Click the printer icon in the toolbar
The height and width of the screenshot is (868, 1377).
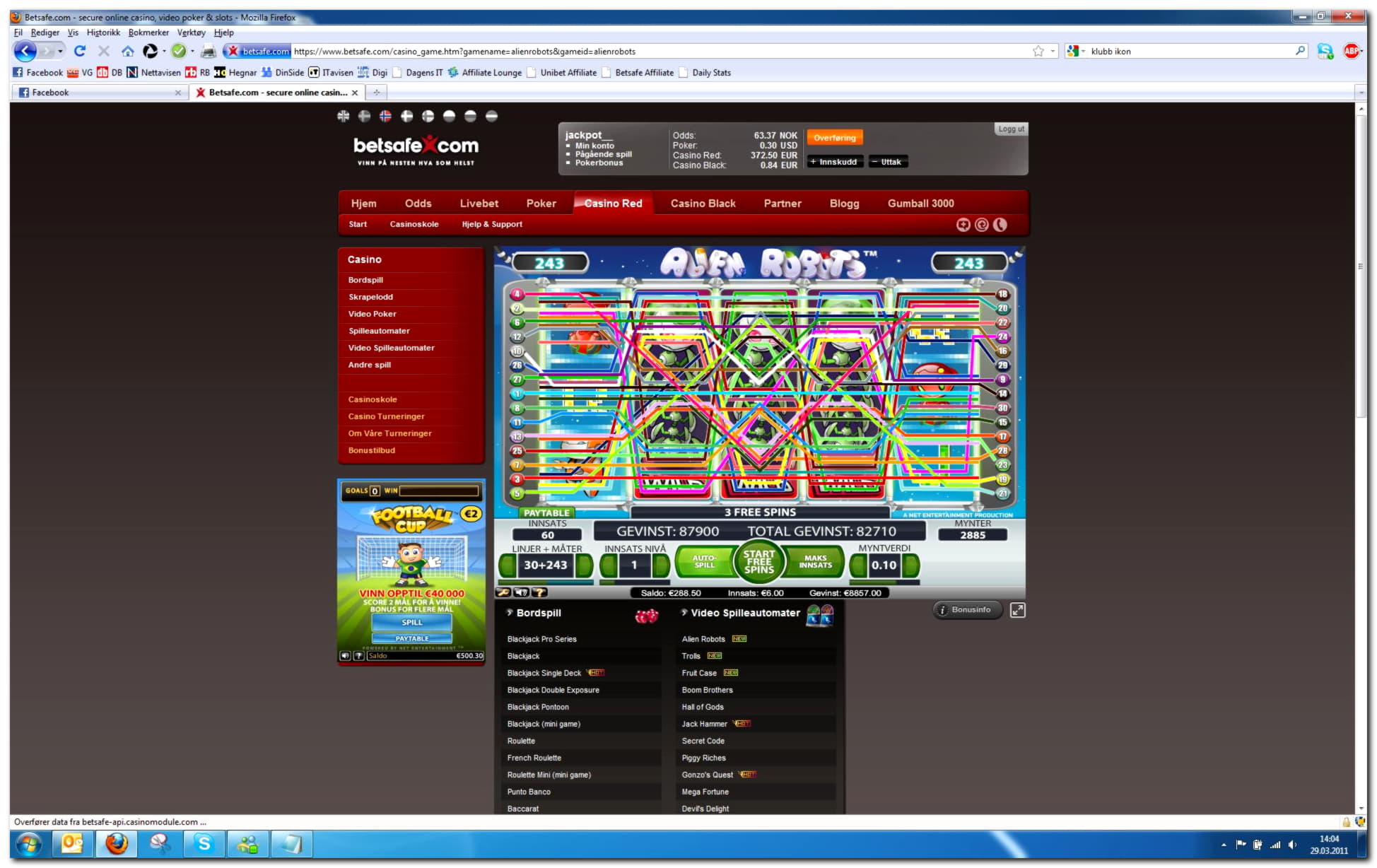click(209, 51)
